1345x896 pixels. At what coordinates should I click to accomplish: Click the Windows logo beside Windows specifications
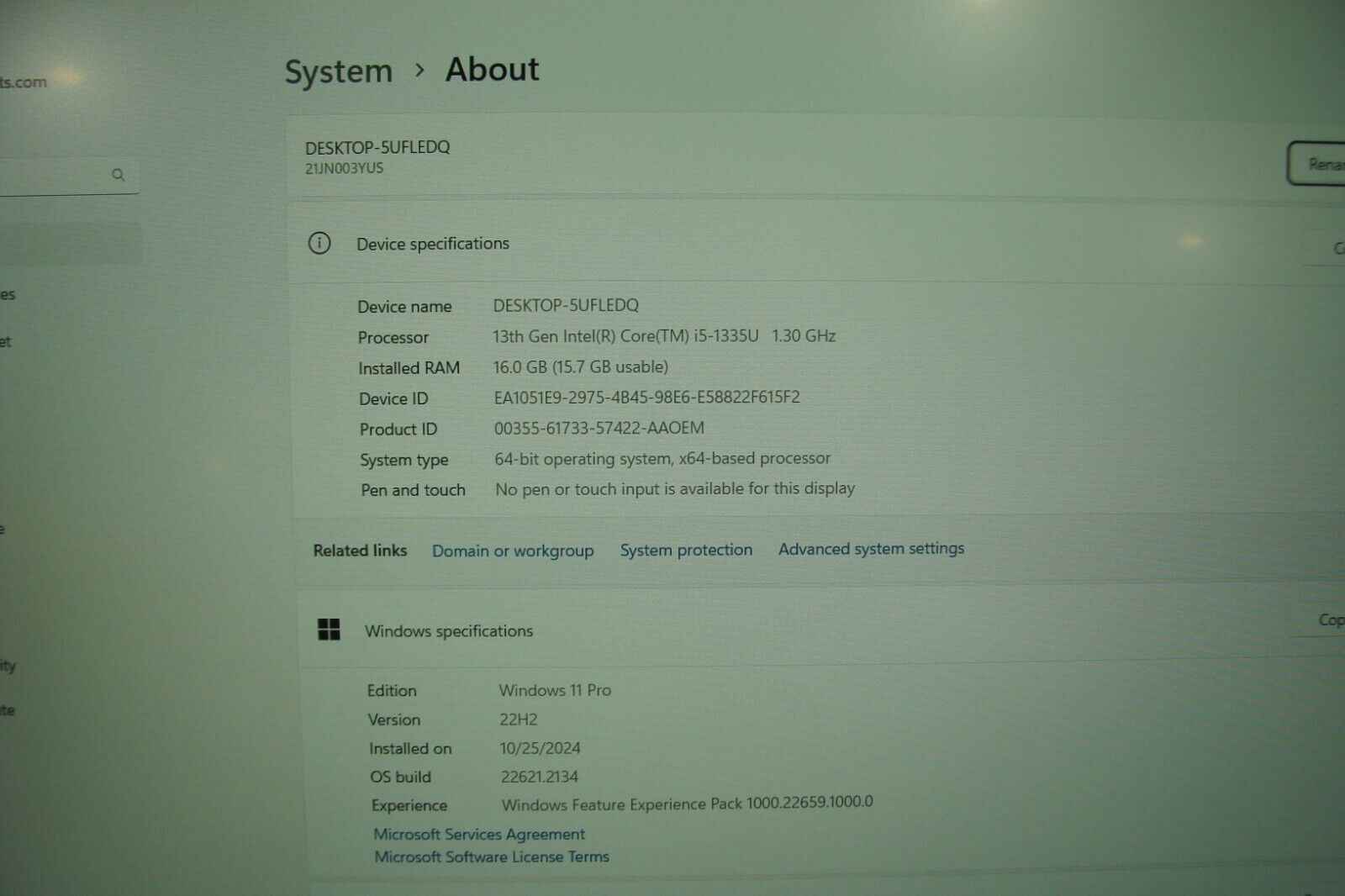click(329, 630)
